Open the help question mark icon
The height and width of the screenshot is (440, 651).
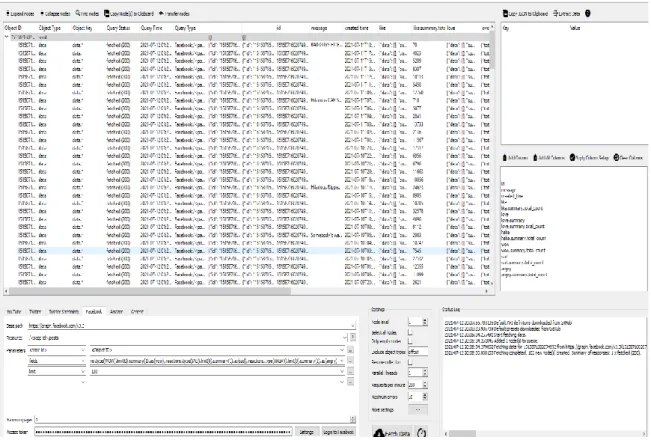click(x=588, y=14)
